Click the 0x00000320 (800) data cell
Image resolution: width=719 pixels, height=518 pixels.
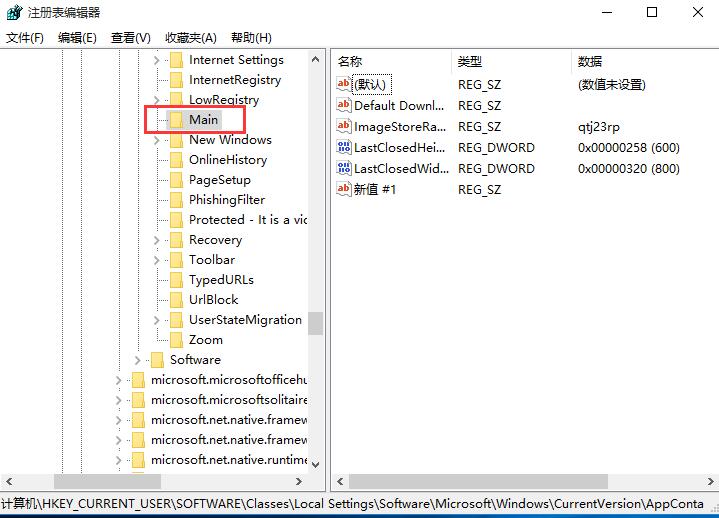[629, 169]
